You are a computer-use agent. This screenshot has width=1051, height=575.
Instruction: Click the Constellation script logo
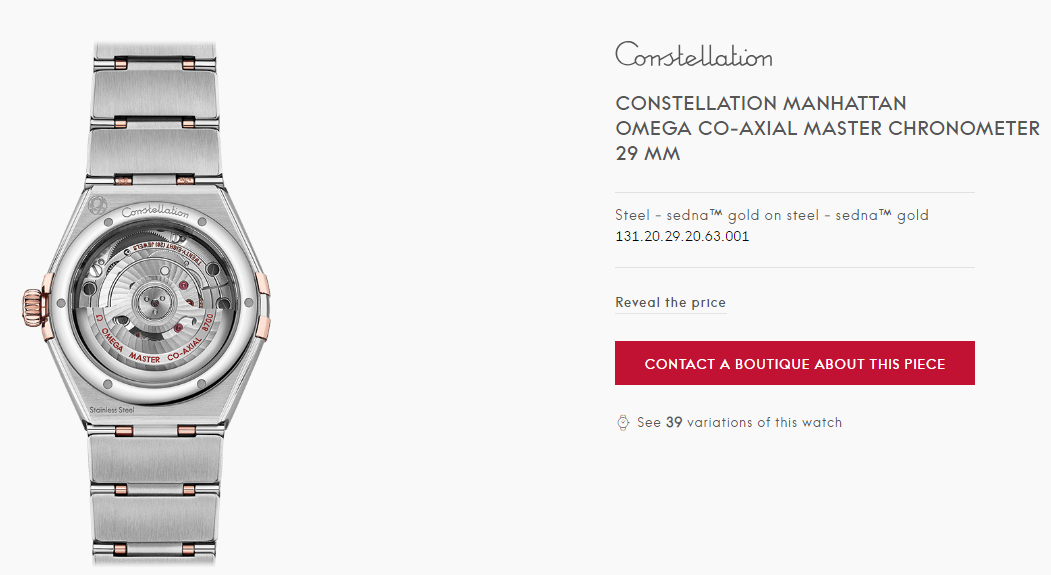[693, 54]
